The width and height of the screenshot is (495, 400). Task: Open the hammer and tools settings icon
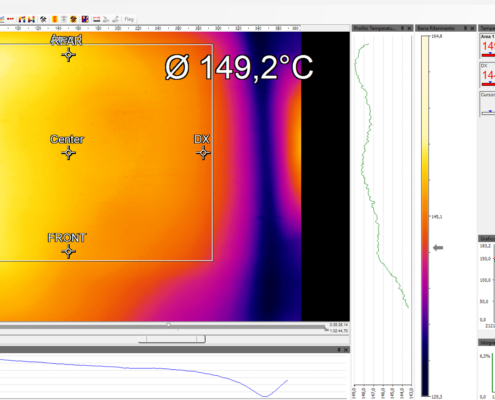point(43,19)
